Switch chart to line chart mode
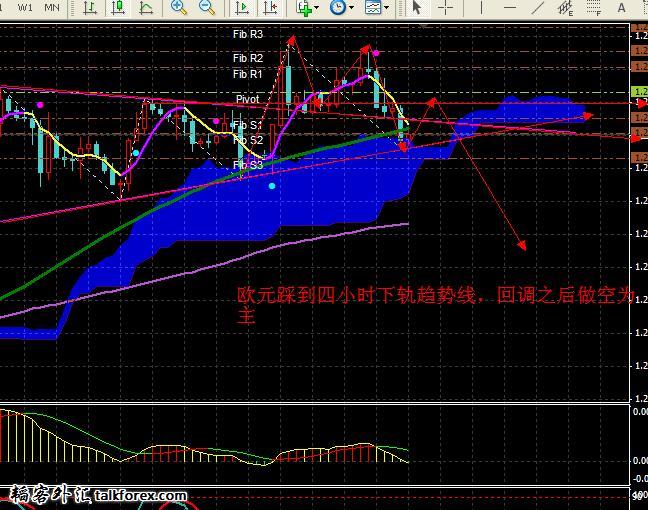Viewport: 648px width, 510px height. tap(146, 8)
